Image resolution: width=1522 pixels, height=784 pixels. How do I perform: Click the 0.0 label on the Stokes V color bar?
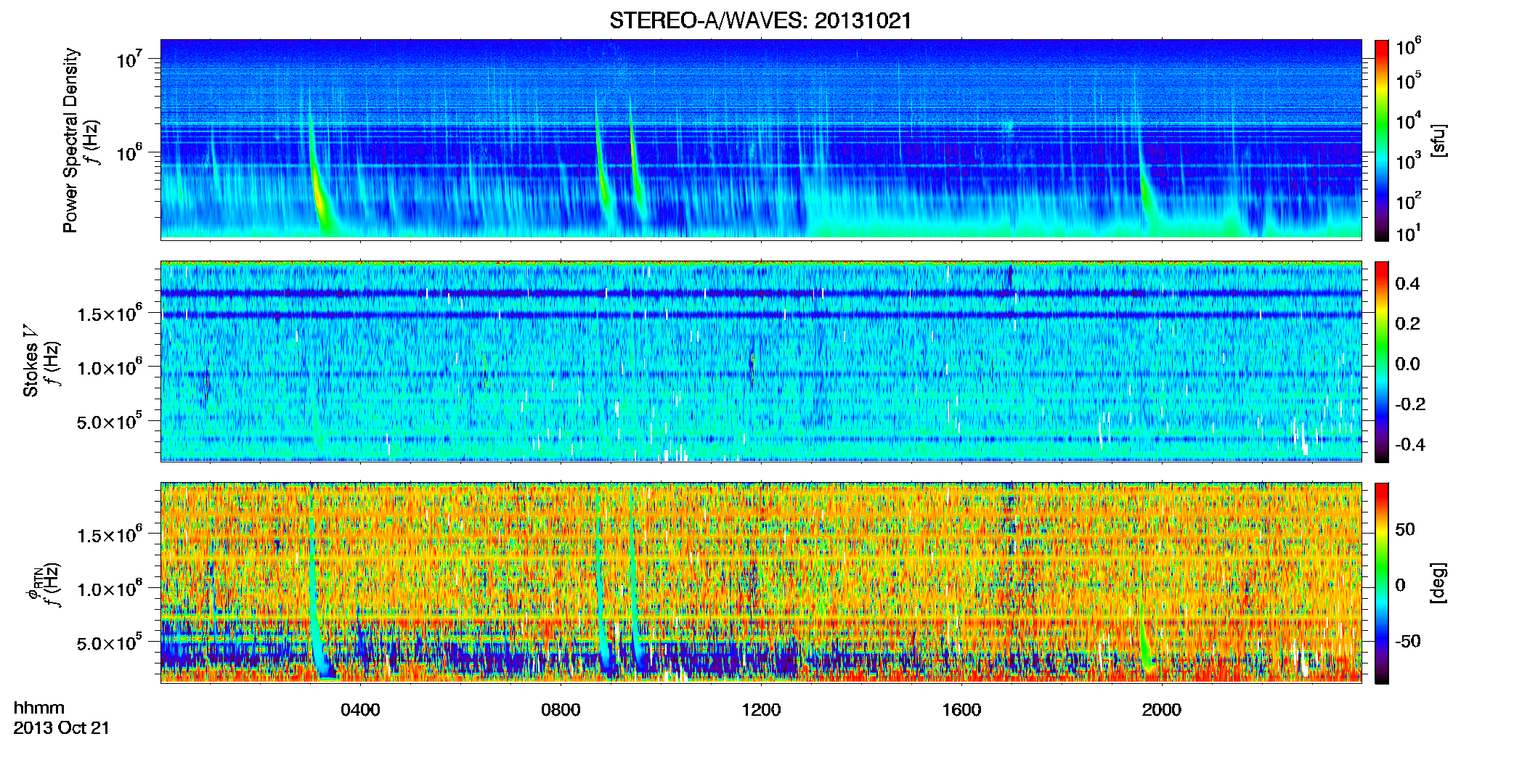(1407, 364)
